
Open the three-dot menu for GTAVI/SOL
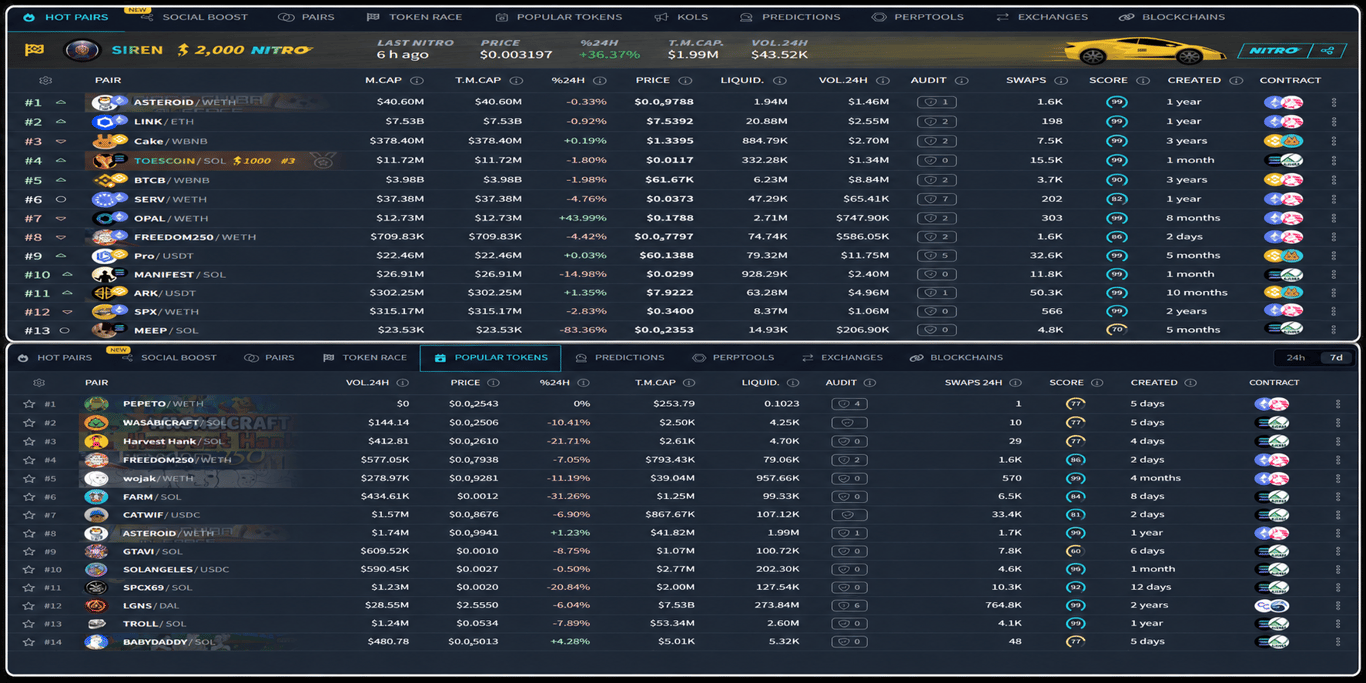(1338, 551)
